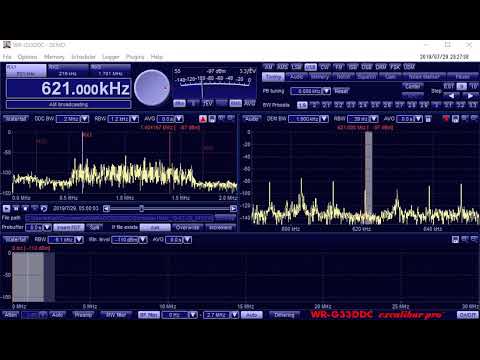
Task: Switch to the Tuning tab
Action: pyautogui.click(x=273, y=77)
